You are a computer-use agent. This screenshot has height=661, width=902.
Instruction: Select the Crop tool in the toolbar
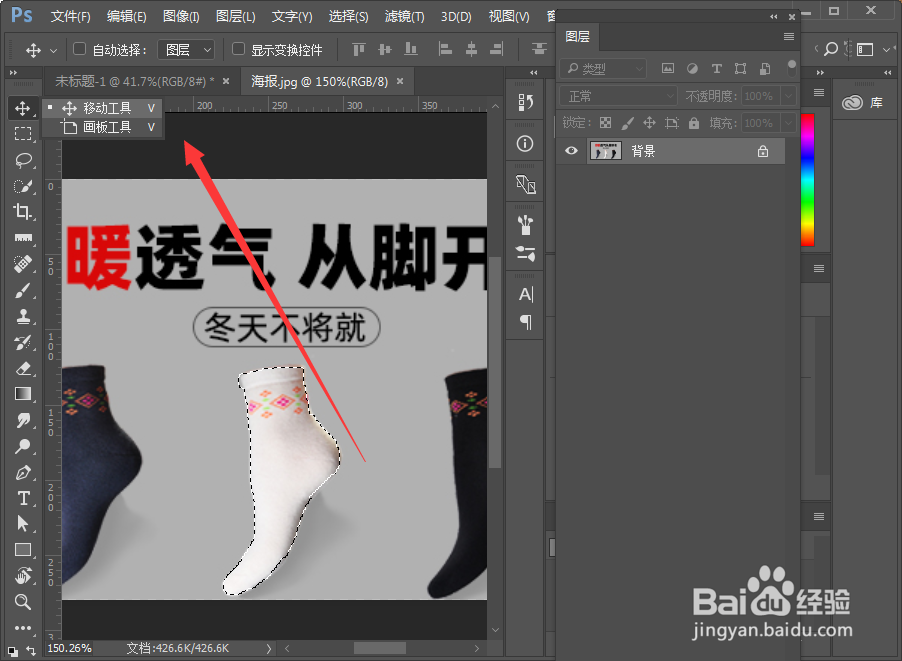22,212
